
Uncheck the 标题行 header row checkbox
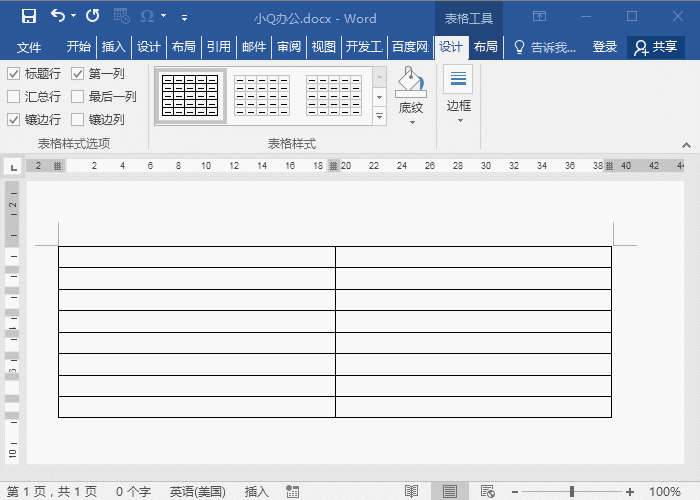[13, 73]
